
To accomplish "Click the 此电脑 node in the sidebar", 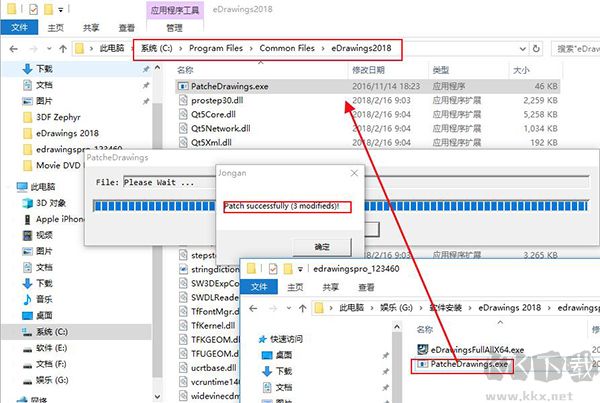I will [x=43, y=187].
